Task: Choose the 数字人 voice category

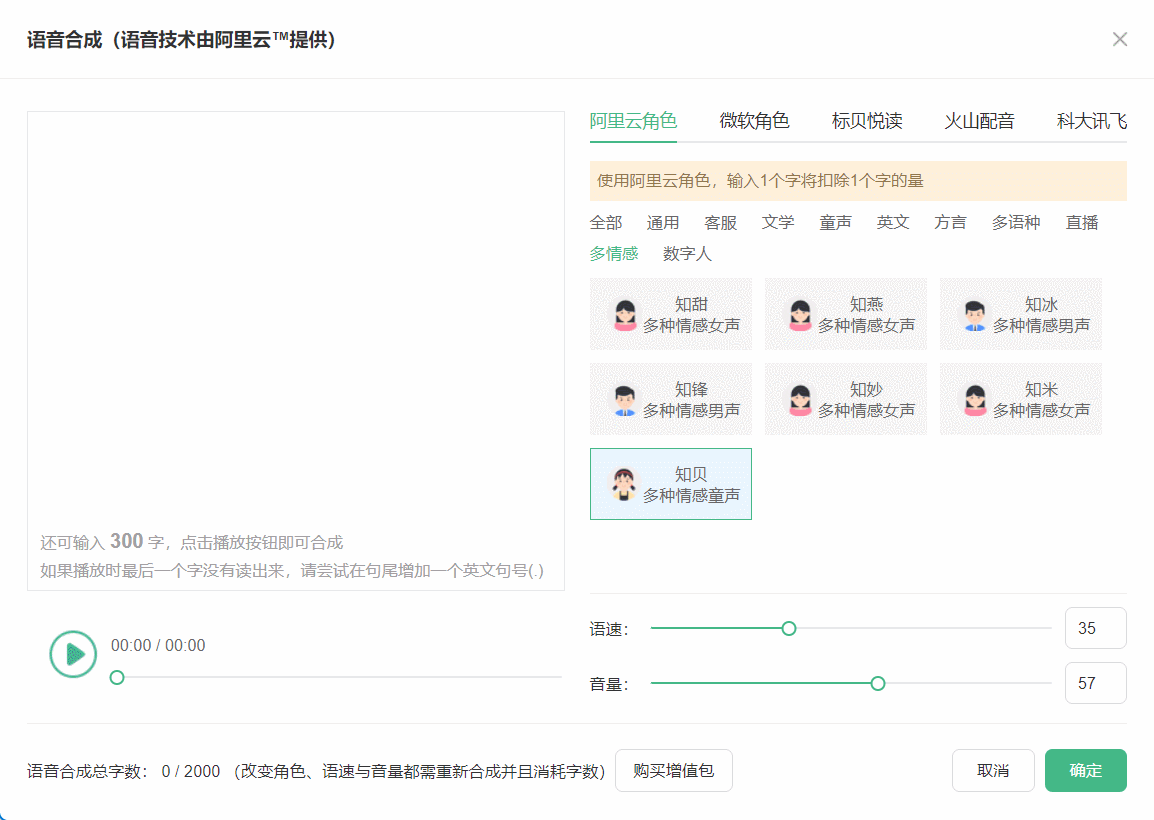Action: point(687,254)
